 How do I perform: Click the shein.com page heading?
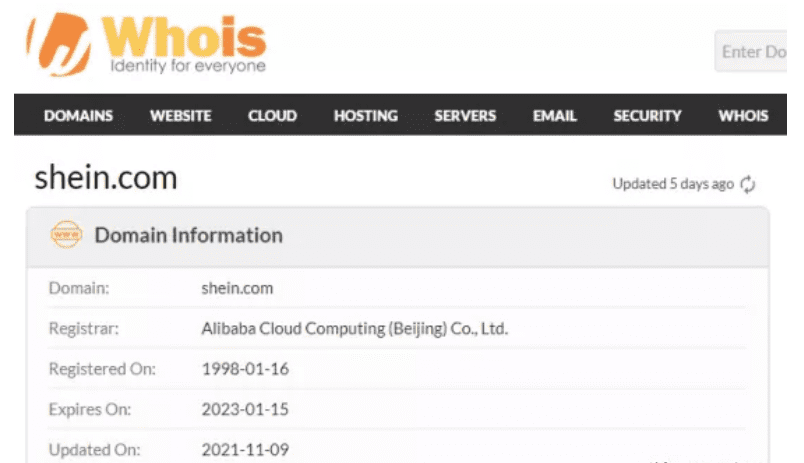point(106,178)
